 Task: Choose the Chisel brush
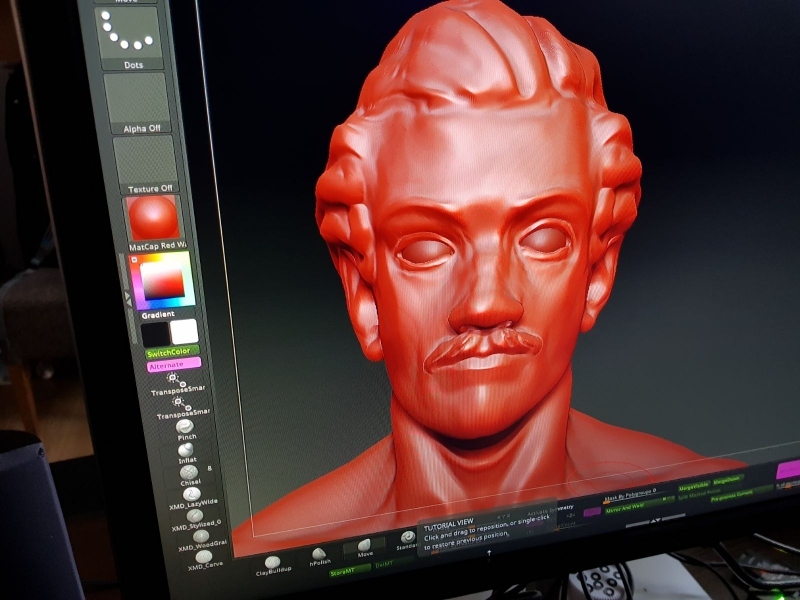[189, 473]
